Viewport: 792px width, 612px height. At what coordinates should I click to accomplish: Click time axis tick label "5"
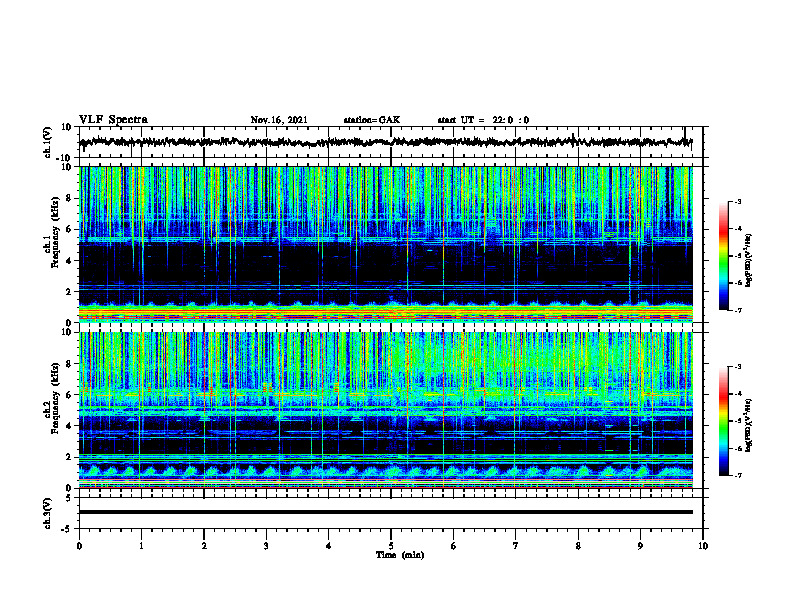(x=391, y=546)
